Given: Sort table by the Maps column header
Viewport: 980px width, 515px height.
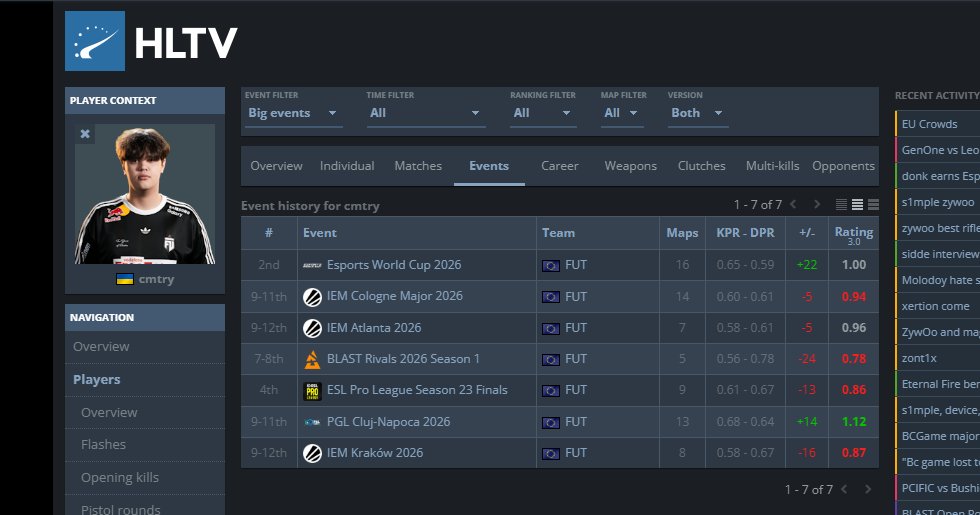Looking at the screenshot, I should click(x=682, y=232).
